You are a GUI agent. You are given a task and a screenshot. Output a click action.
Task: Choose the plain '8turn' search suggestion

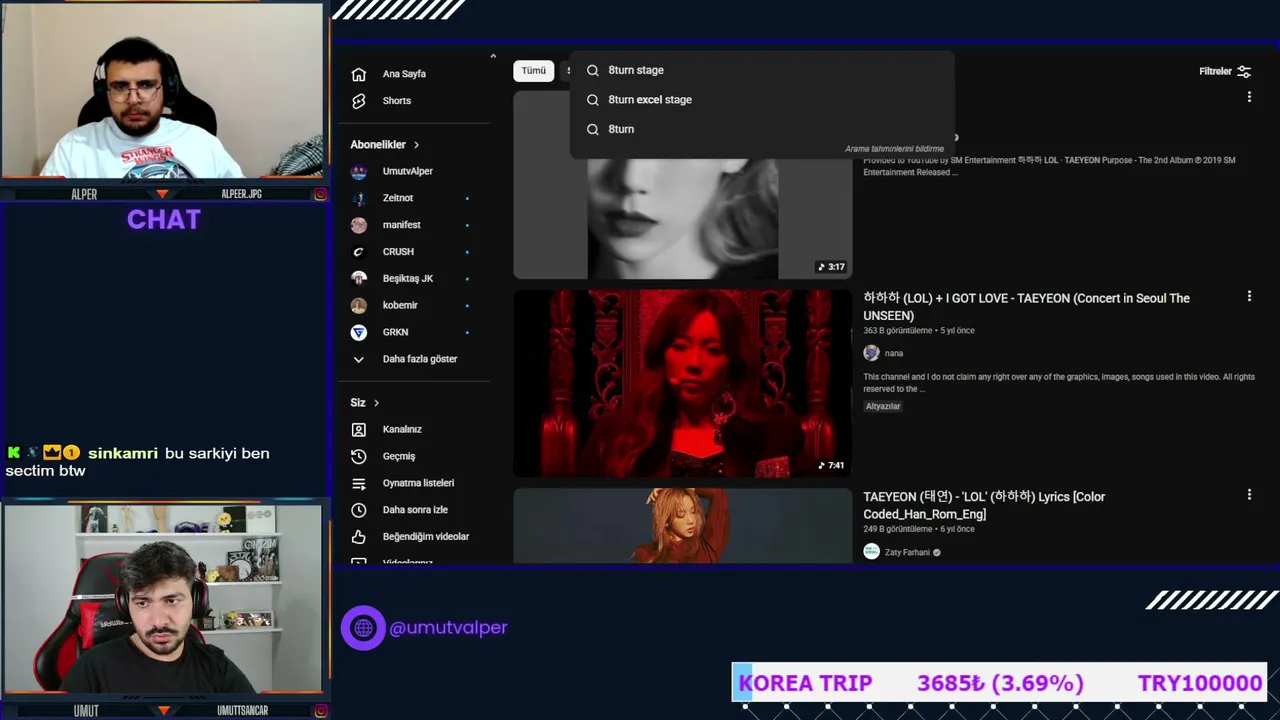pos(762,129)
